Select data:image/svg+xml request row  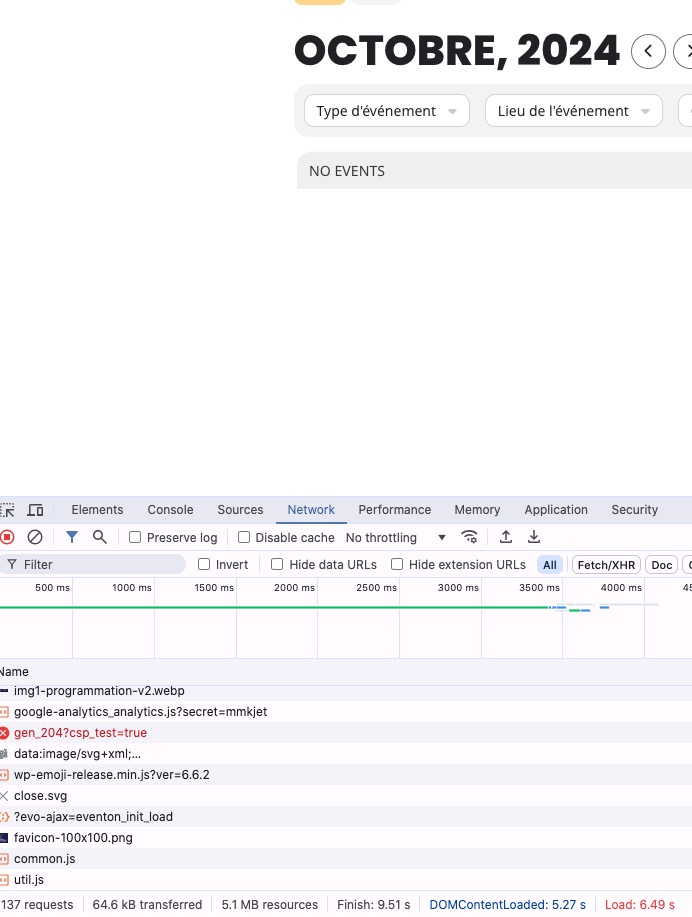[346, 754]
